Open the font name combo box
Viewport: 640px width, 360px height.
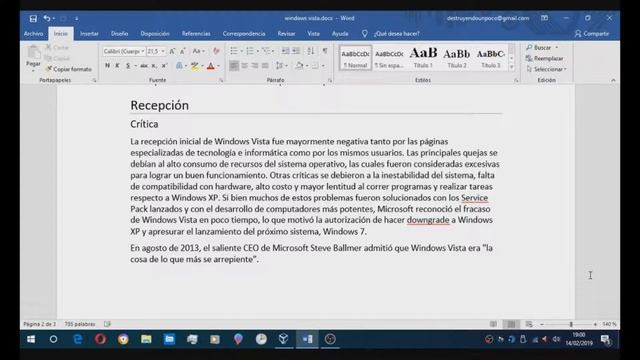pos(124,51)
